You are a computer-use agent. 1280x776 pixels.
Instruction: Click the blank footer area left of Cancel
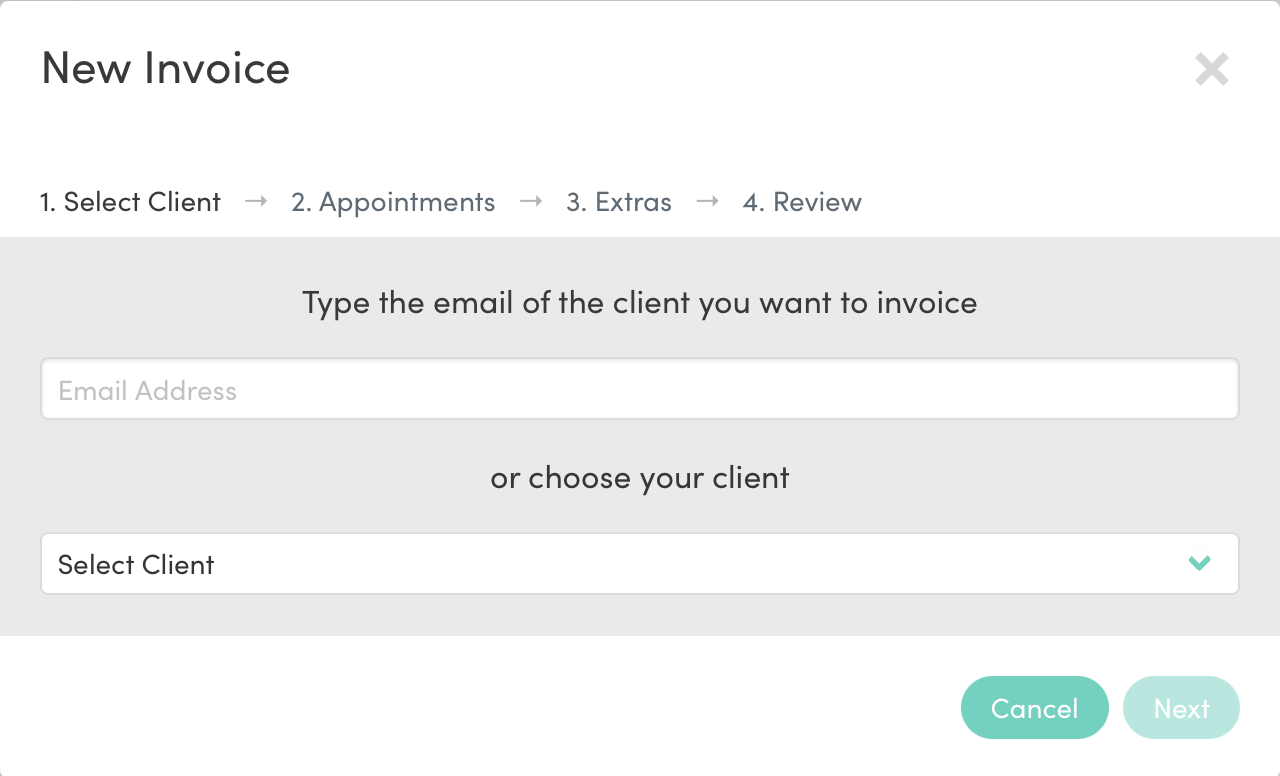pos(480,708)
